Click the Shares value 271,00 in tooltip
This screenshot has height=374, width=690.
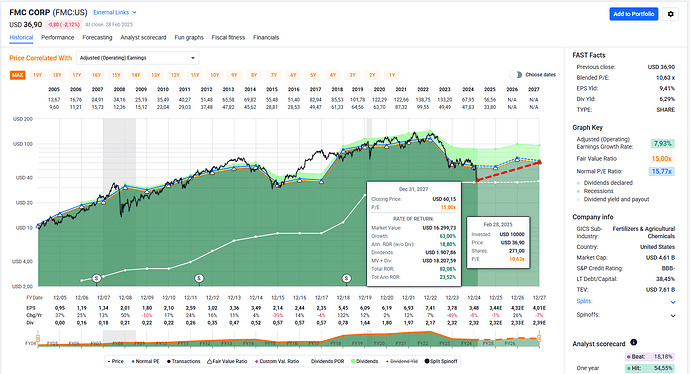(x=517, y=251)
